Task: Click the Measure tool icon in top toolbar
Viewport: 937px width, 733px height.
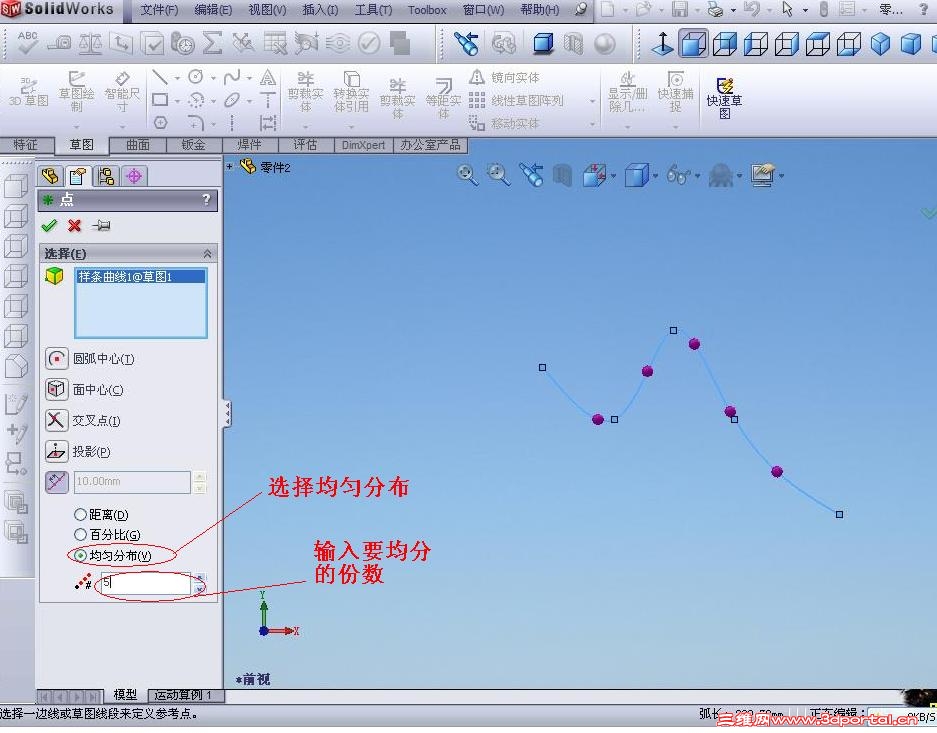Action: 59,44
